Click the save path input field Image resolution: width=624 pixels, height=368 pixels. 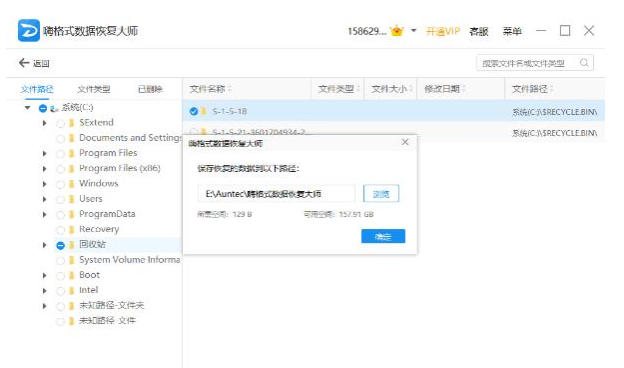coord(276,194)
